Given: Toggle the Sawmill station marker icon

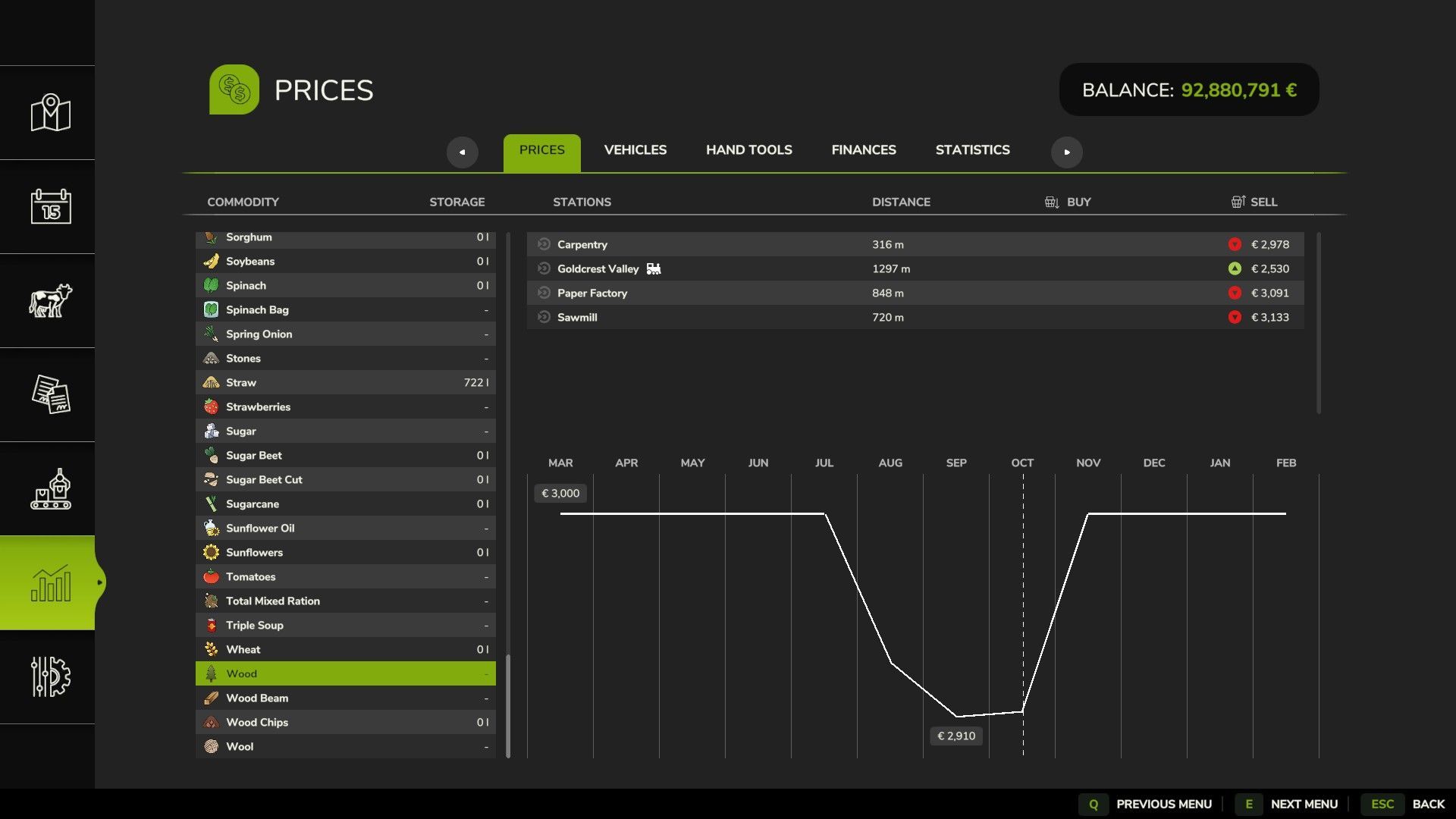Looking at the screenshot, I should pyautogui.click(x=544, y=317).
